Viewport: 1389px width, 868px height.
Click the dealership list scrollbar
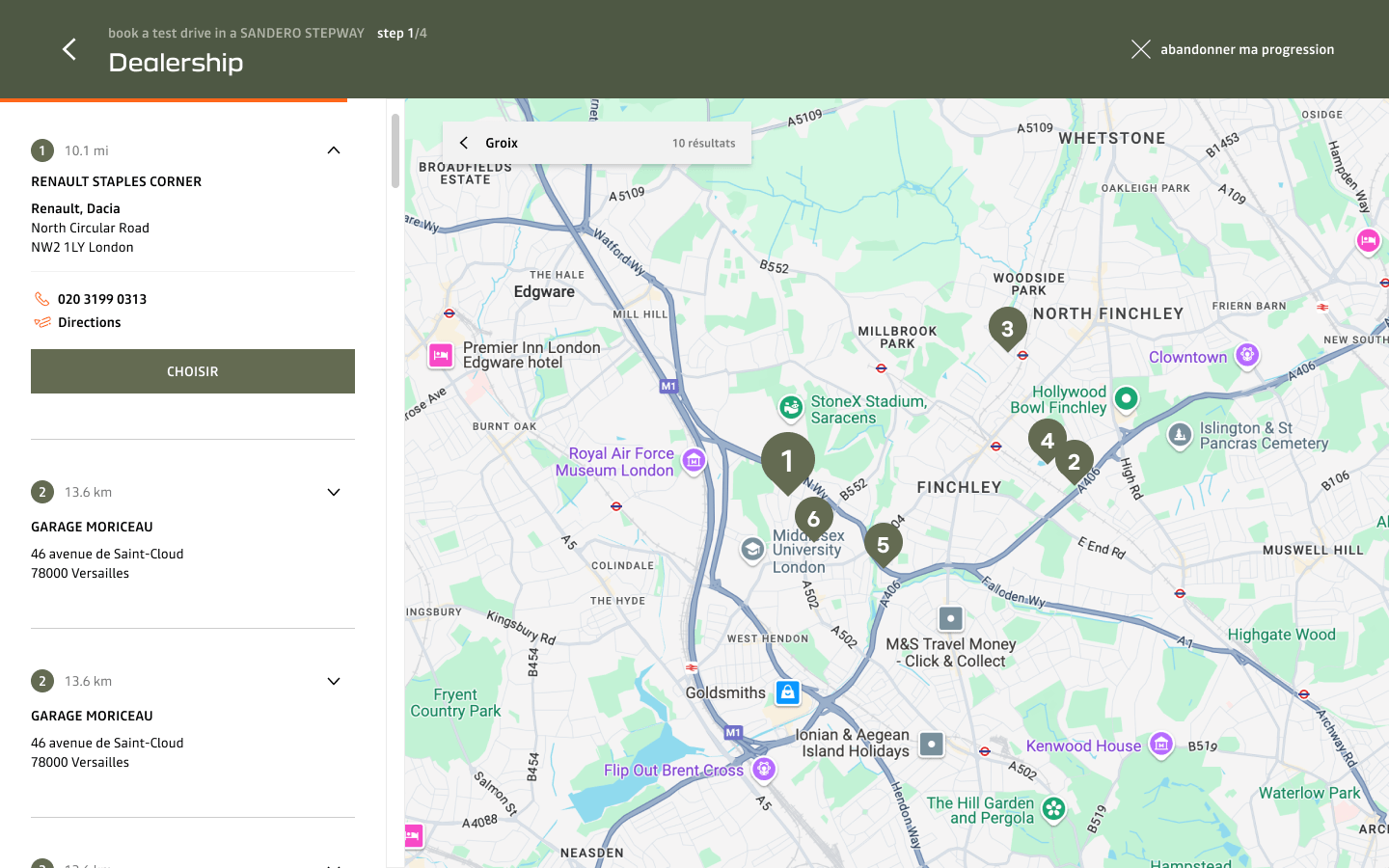pos(395,151)
